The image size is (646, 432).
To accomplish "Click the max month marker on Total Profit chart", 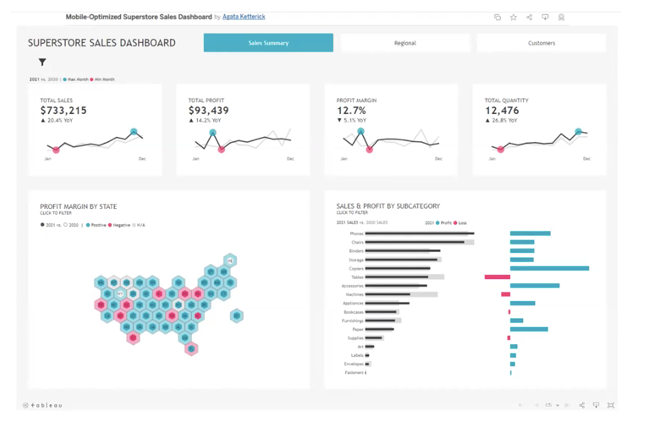I will click(213, 132).
